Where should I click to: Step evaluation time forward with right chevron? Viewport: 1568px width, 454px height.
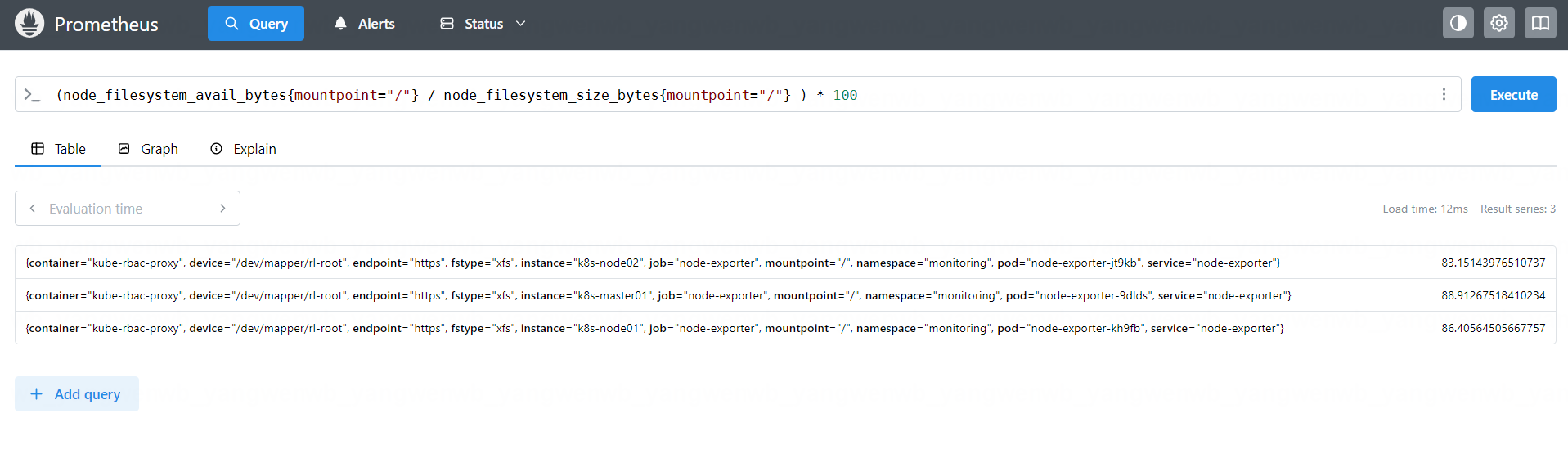(x=222, y=209)
